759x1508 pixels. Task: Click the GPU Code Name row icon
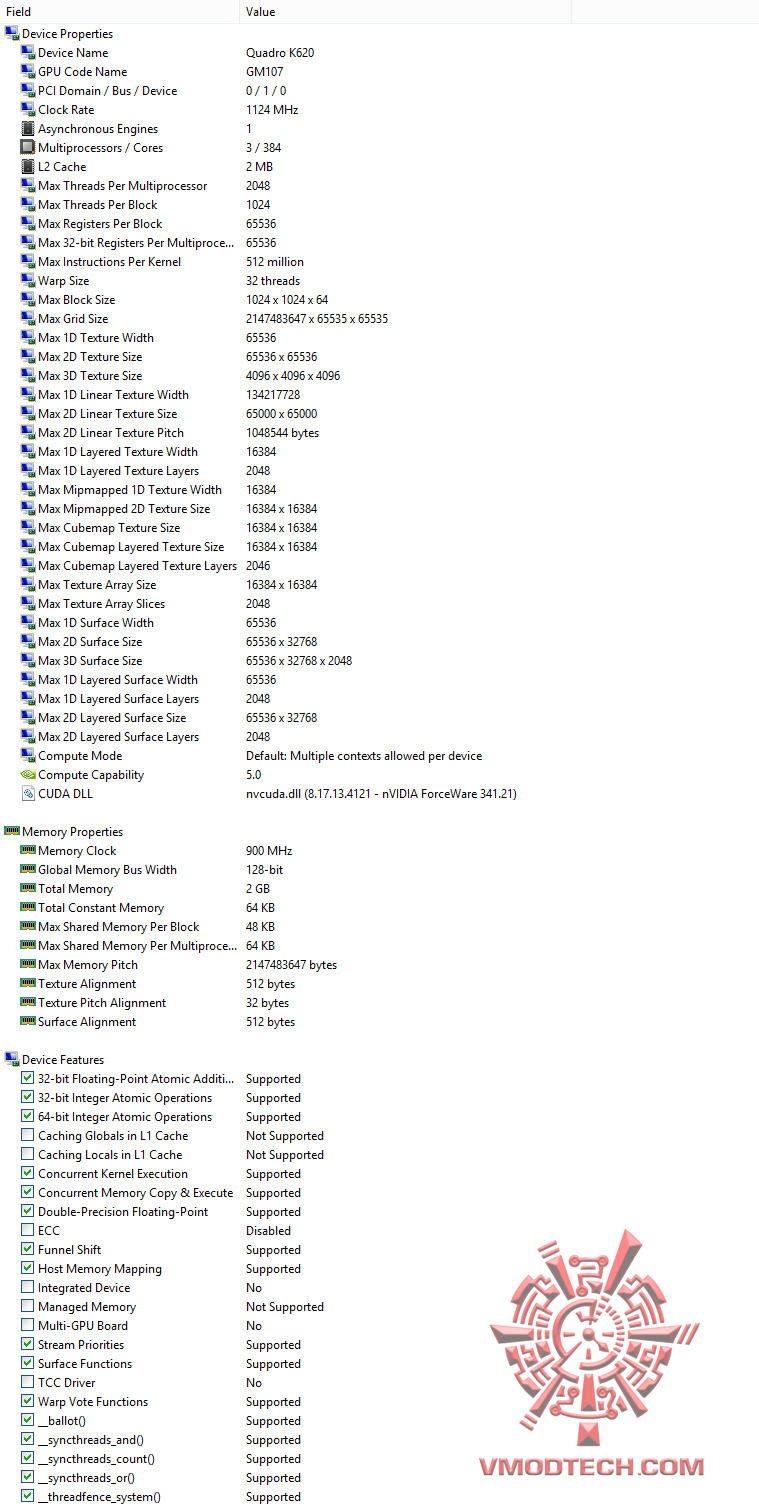28,71
